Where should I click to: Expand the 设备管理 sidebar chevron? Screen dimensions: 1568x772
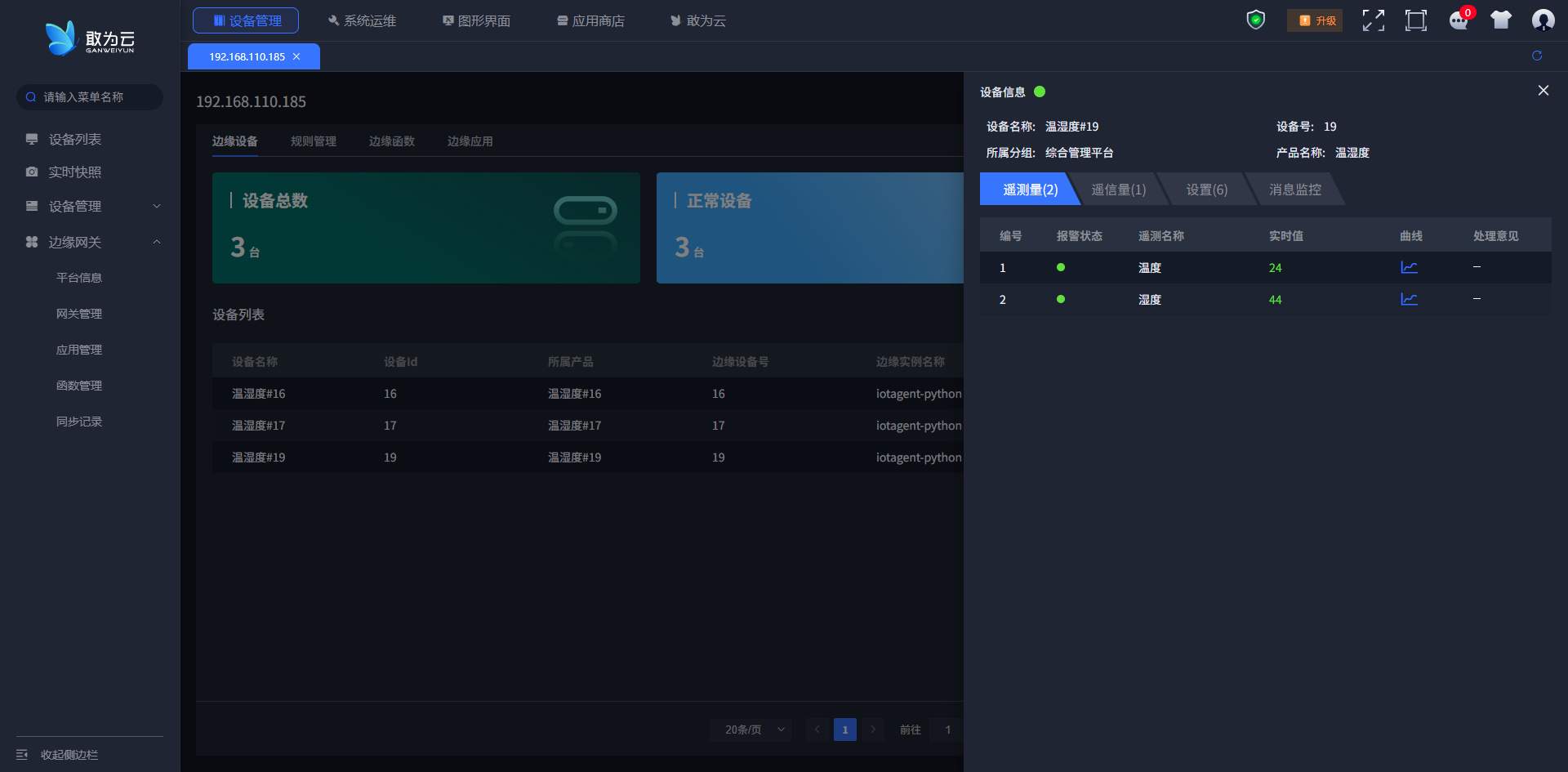(157, 206)
